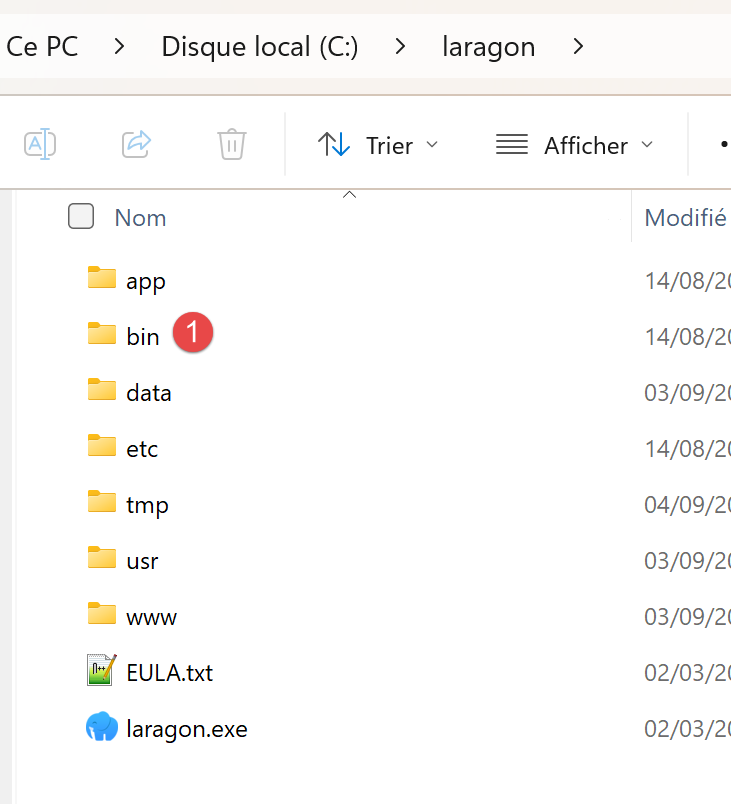Select the usr folder icon
The image size is (731, 804).
[x=101, y=557]
